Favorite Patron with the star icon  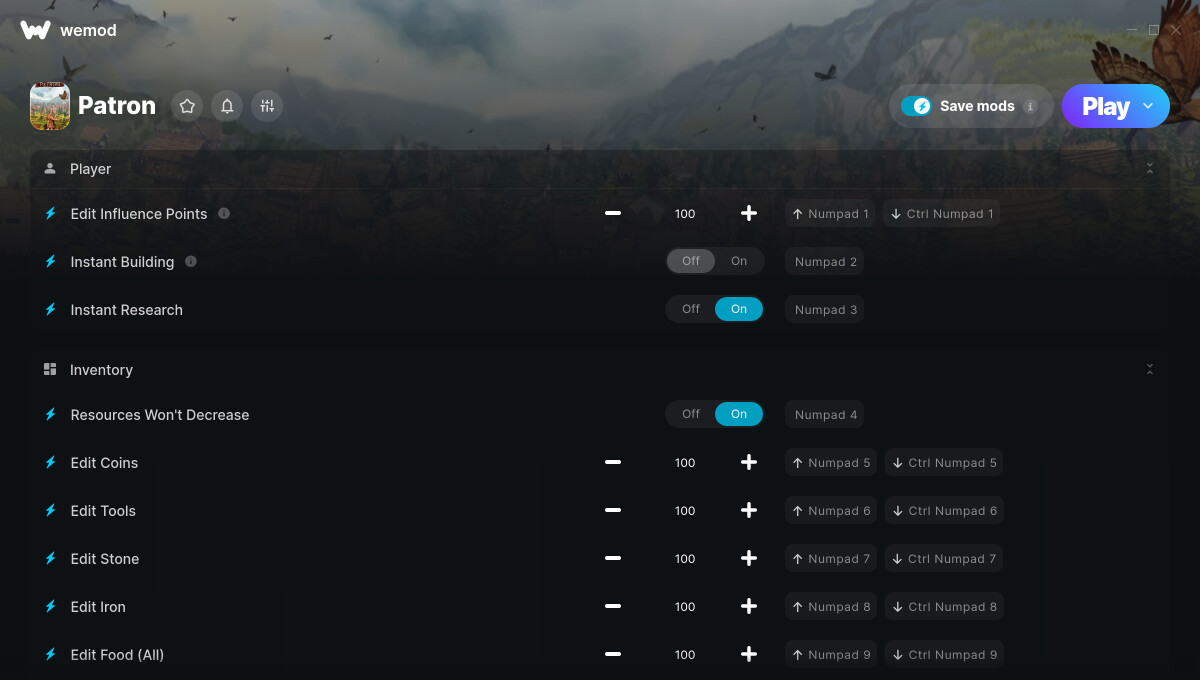[187, 106]
